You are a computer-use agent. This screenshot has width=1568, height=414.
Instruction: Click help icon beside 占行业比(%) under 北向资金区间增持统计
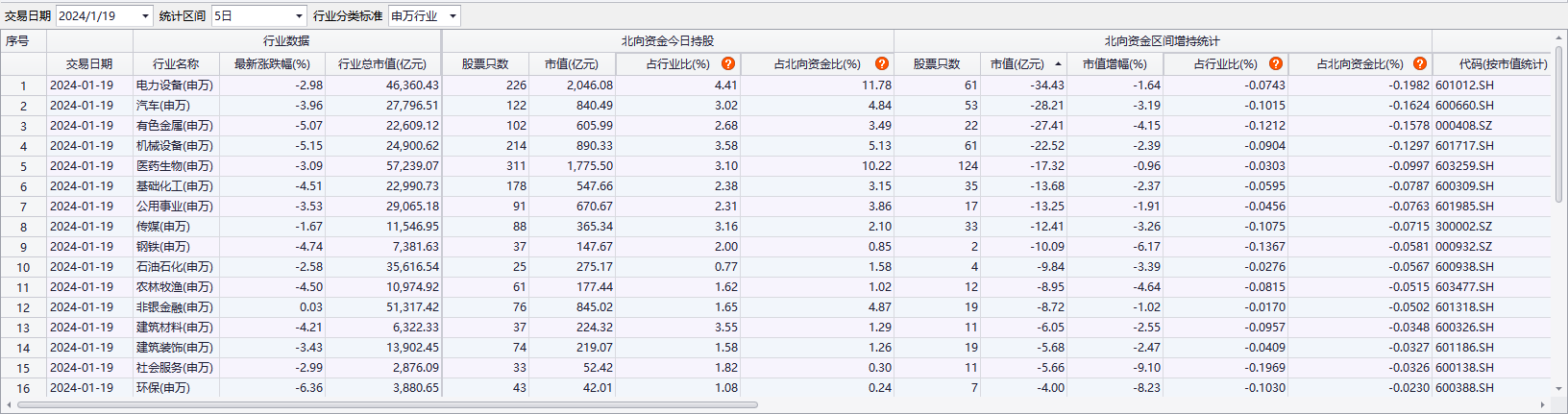point(1276,63)
